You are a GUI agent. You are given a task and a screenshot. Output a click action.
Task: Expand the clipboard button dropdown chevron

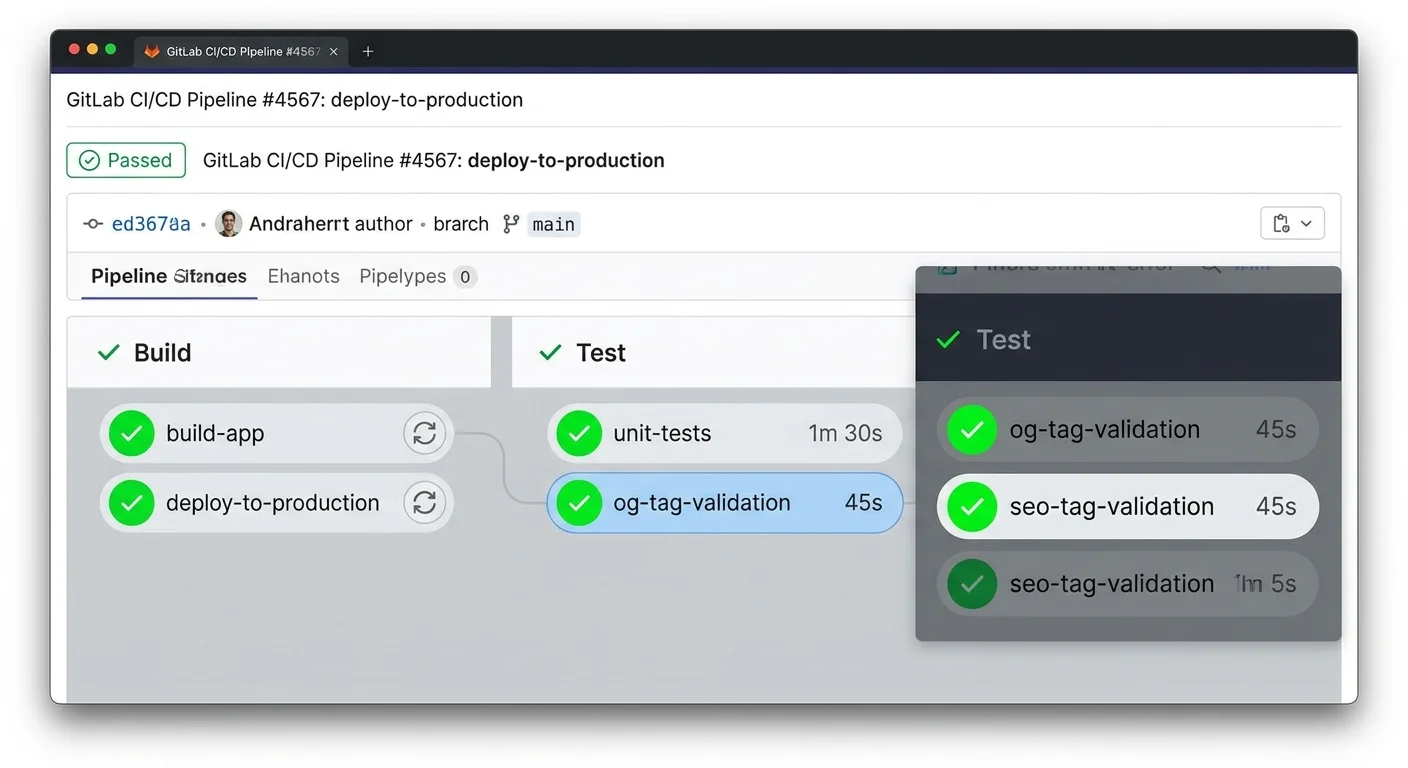[x=1306, y=224]
